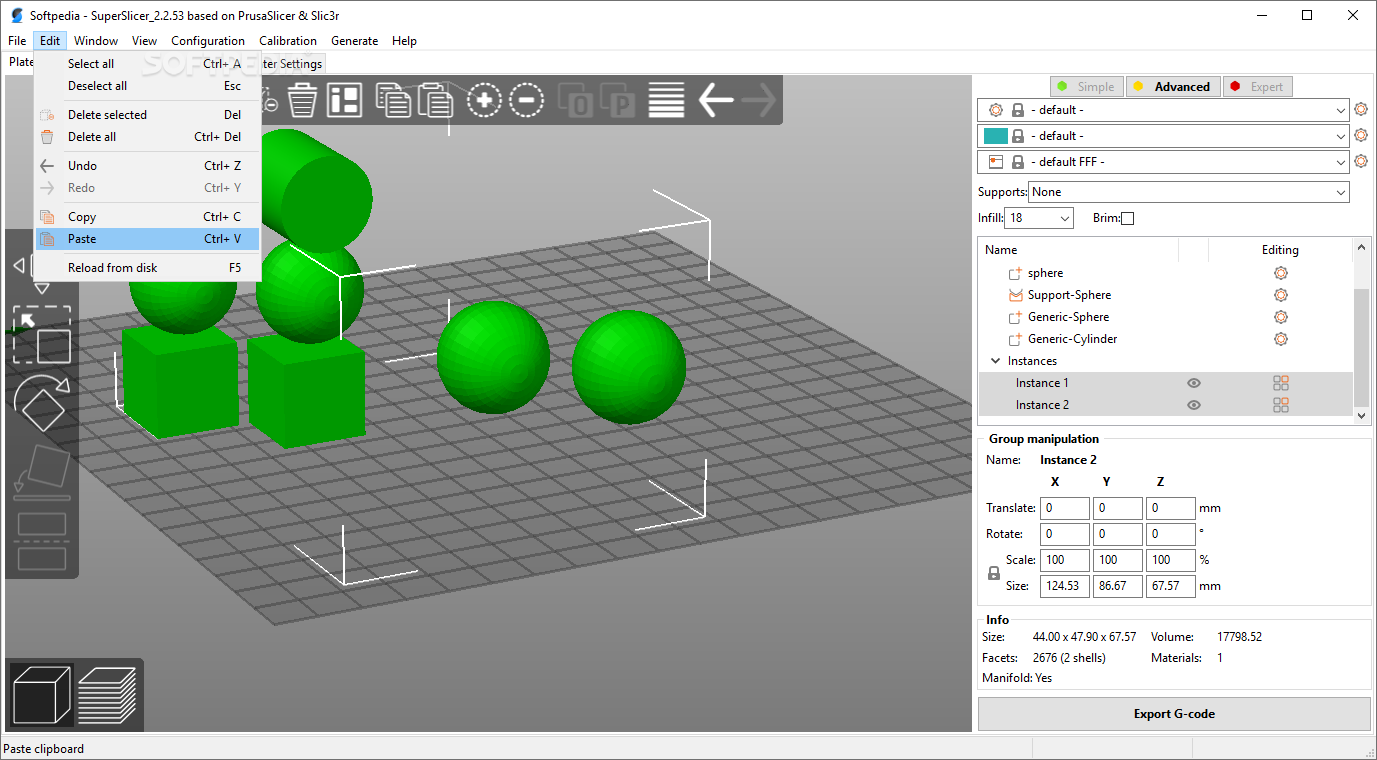Open the Help menu

point(404,41)
